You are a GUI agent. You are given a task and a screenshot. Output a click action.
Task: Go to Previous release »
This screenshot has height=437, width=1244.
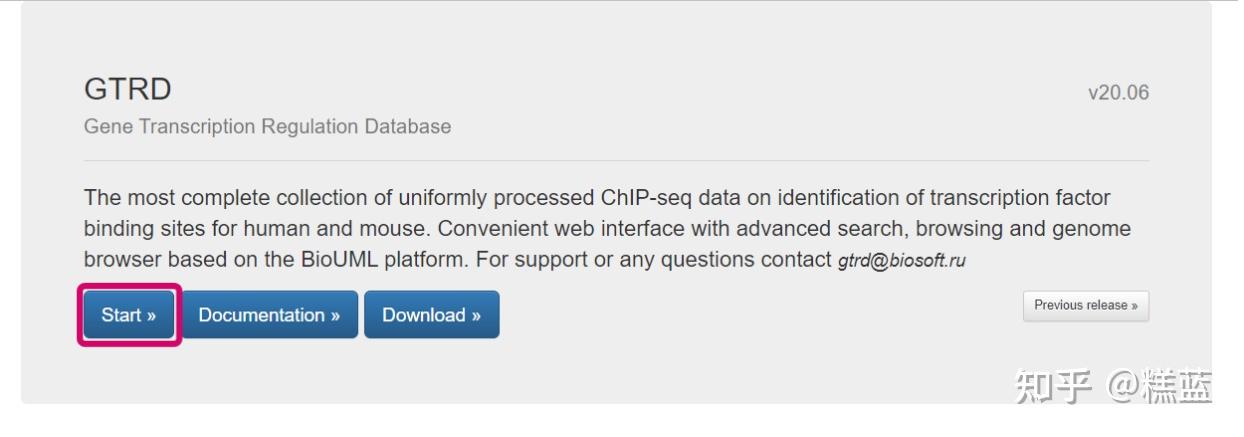1085,306
